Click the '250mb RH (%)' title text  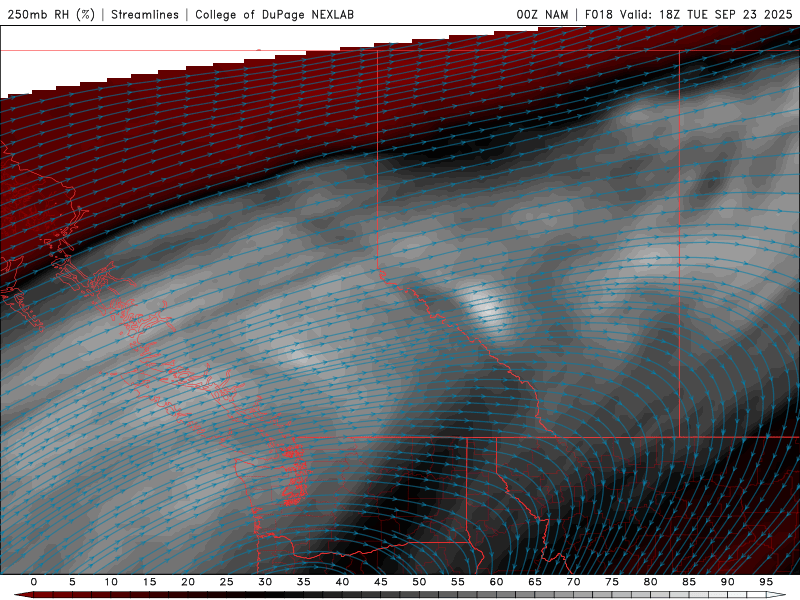pyautogui.click(x=51, y=14)
